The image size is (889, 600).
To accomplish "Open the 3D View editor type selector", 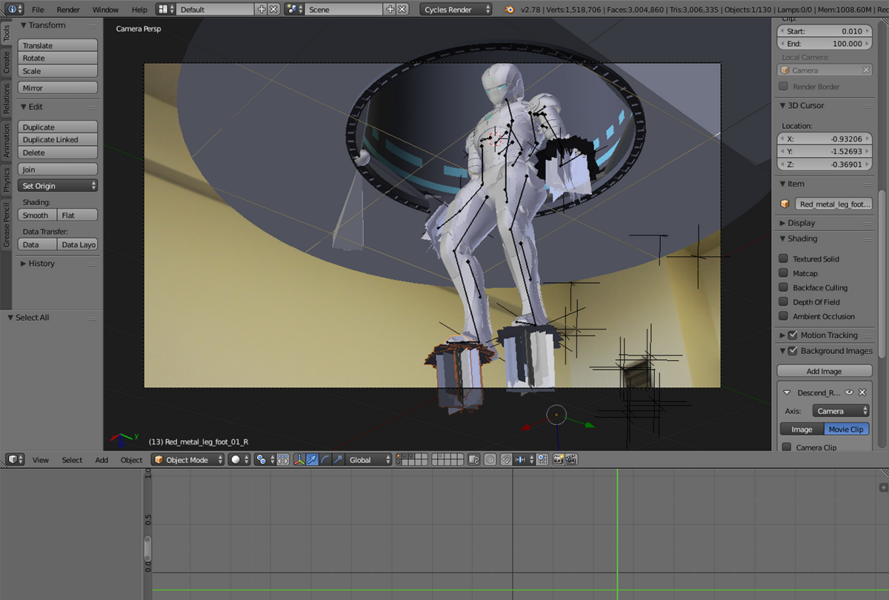I will coord(15,459).
